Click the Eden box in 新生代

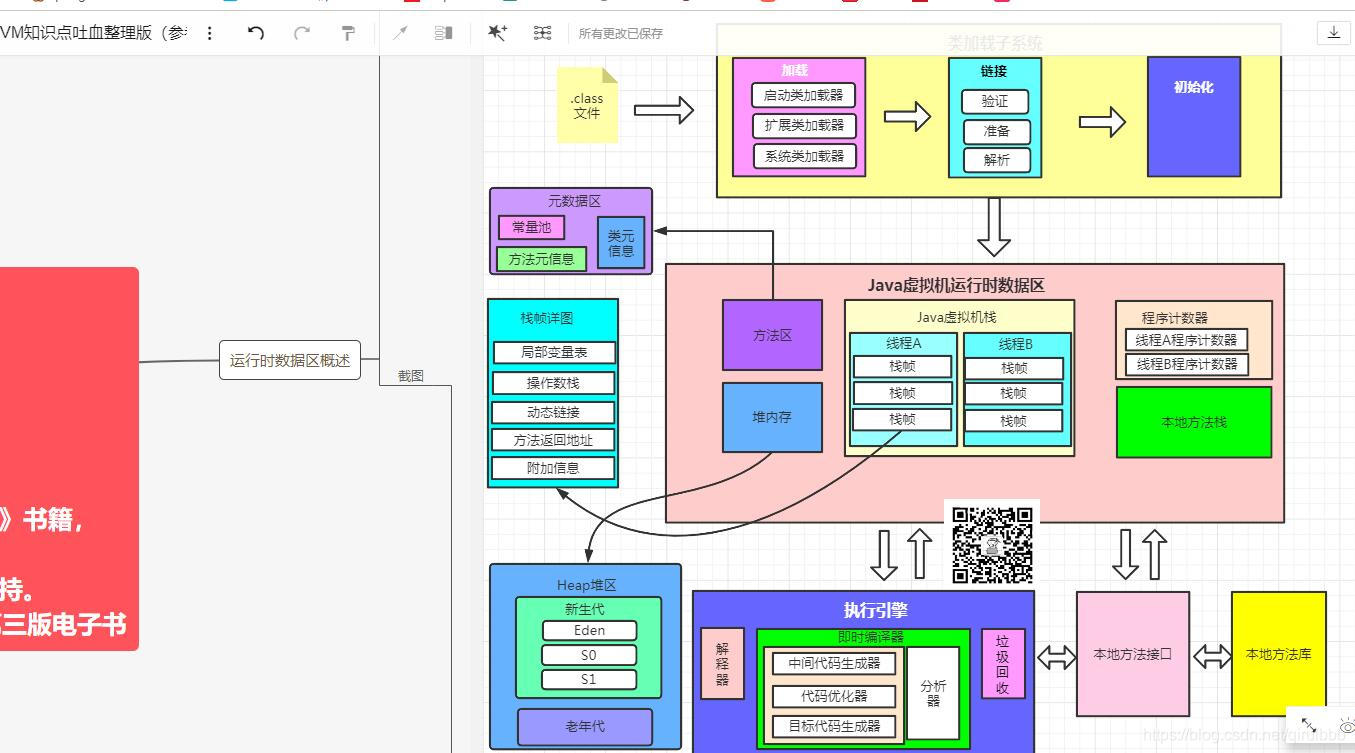(x=589, y=630)
